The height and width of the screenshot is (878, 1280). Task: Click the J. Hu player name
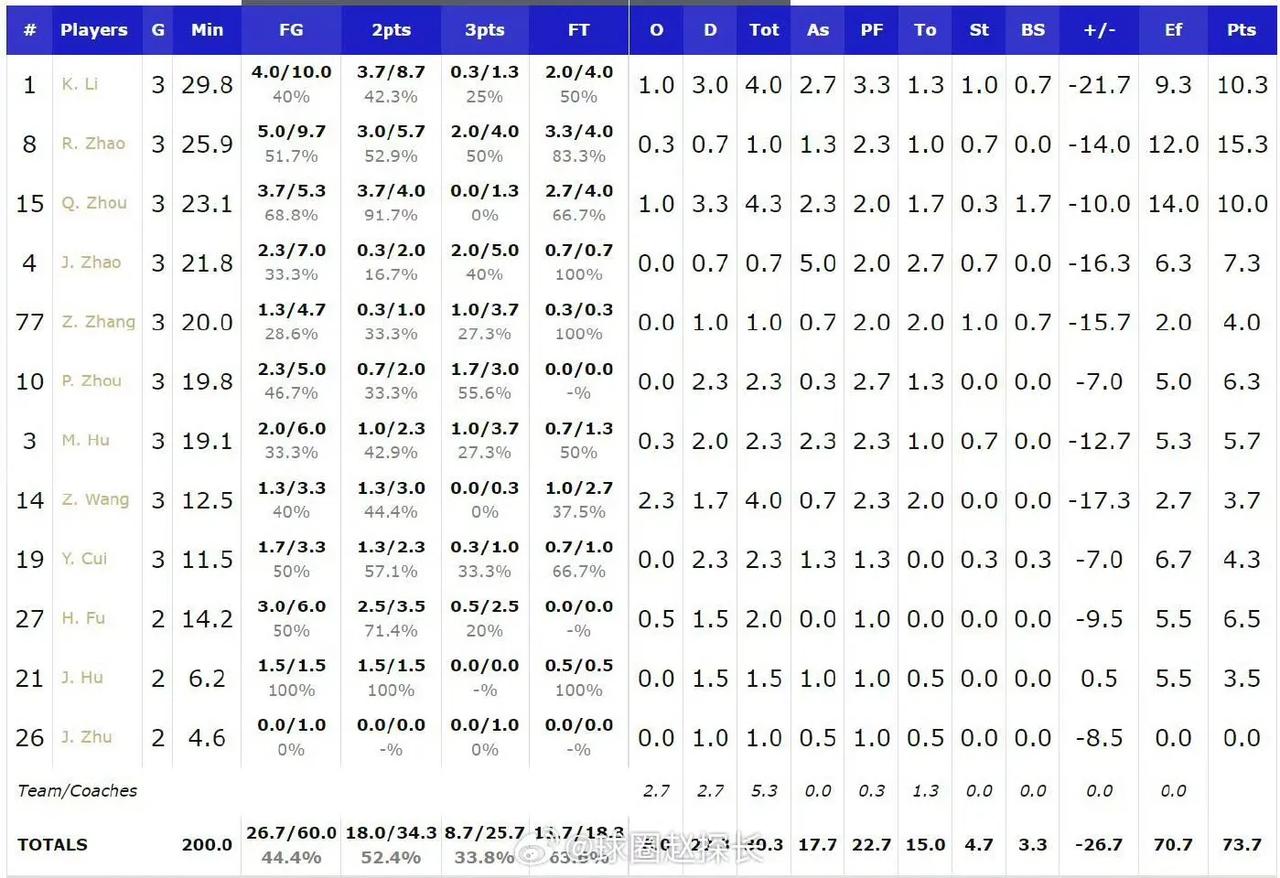coord(82,678)
